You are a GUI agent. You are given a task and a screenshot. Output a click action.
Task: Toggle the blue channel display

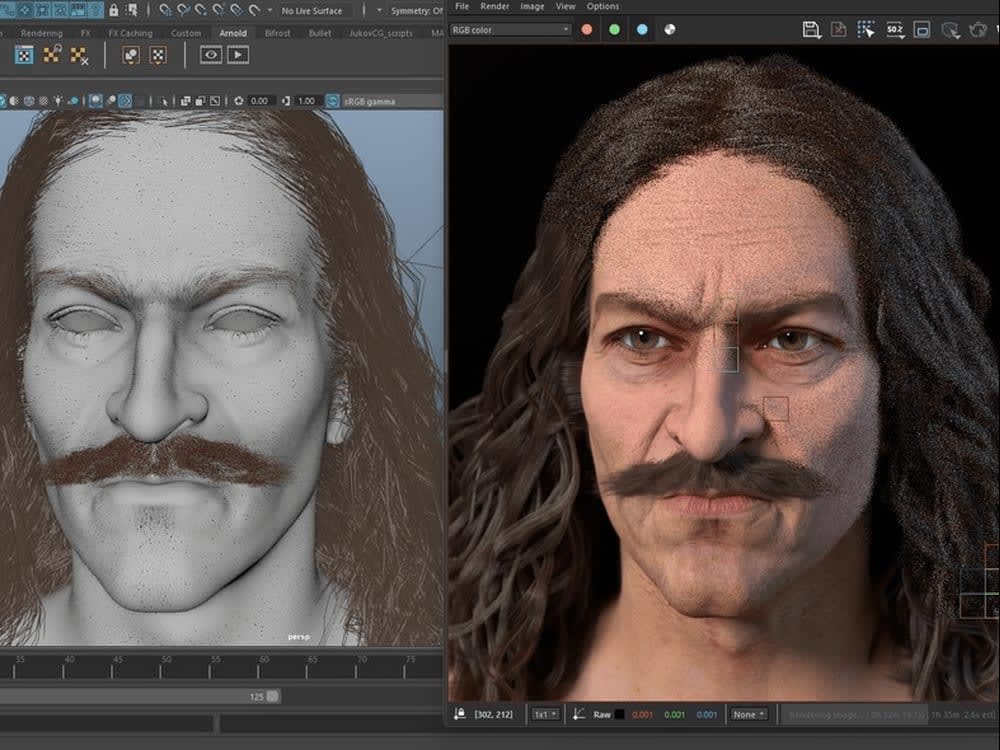point(642,29)
